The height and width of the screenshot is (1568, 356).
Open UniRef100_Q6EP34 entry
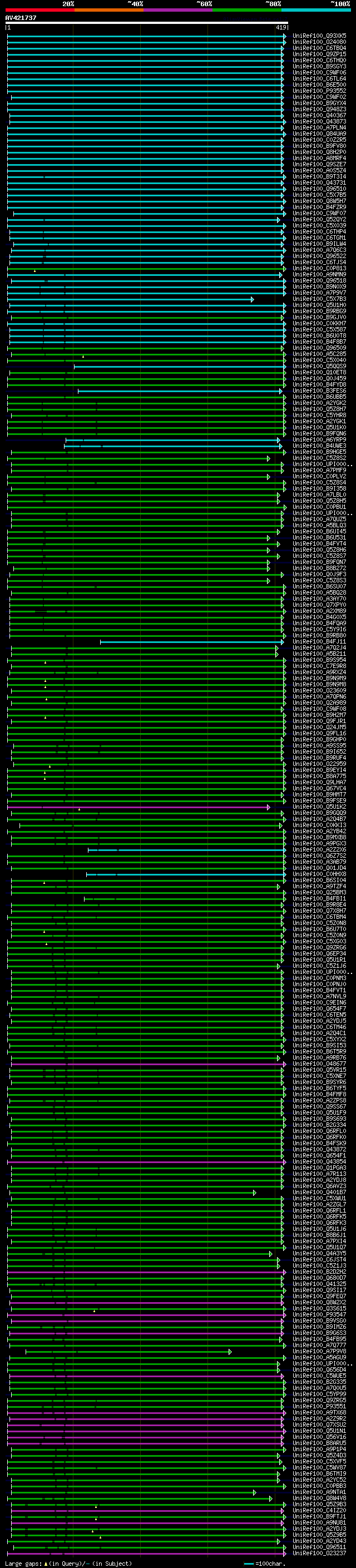tap(319, 954)
